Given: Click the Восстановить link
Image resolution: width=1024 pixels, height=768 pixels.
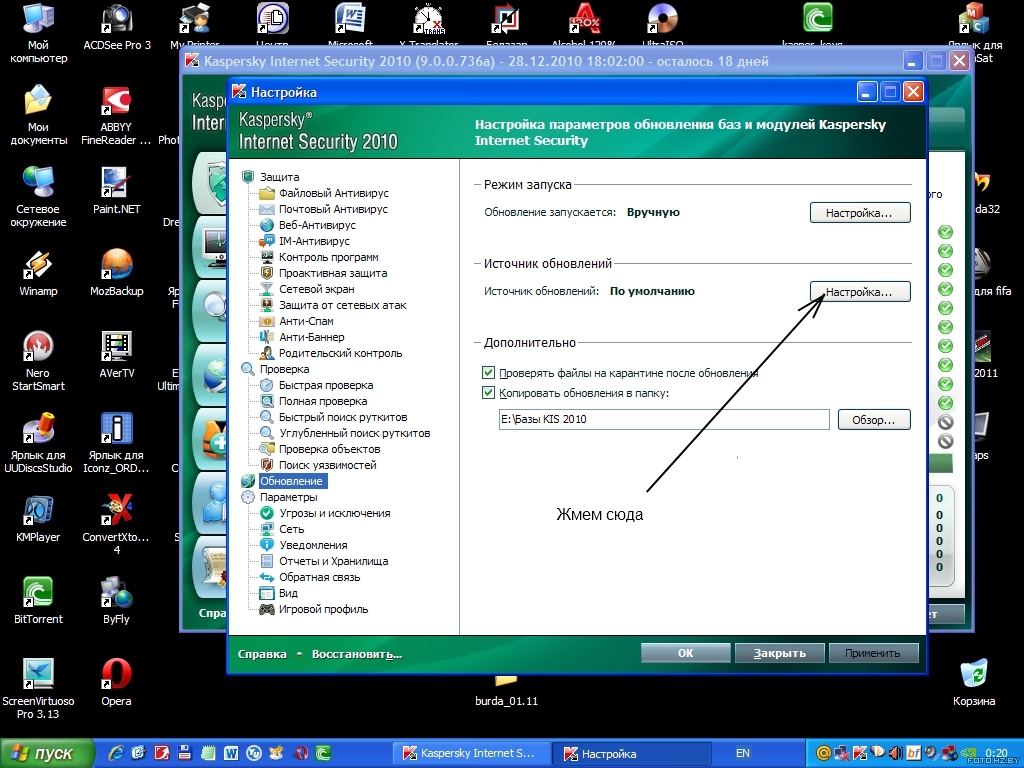Looking at the screenshot, I should pyautogui.click(x=357, y=654).
